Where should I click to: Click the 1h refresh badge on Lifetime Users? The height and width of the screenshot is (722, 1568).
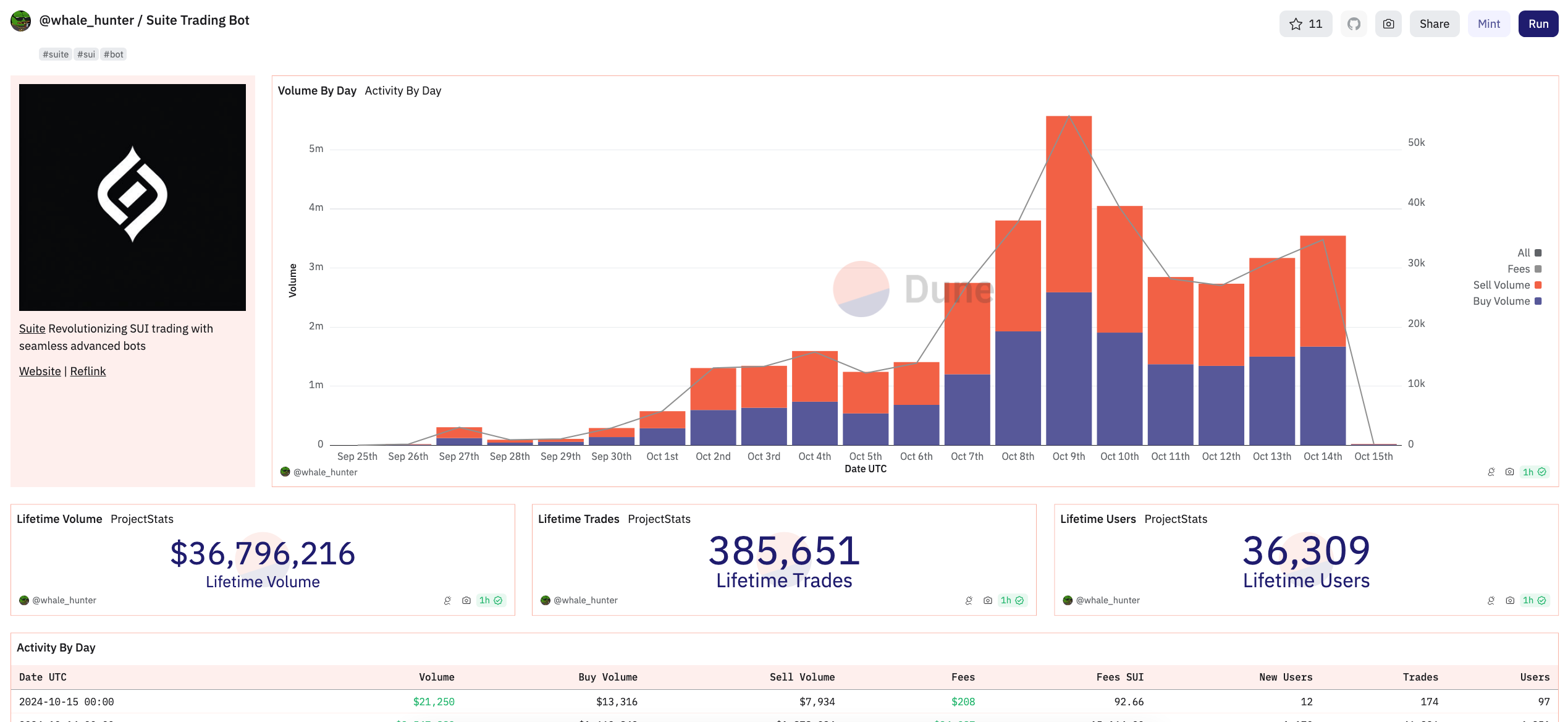pos(1534,600)
